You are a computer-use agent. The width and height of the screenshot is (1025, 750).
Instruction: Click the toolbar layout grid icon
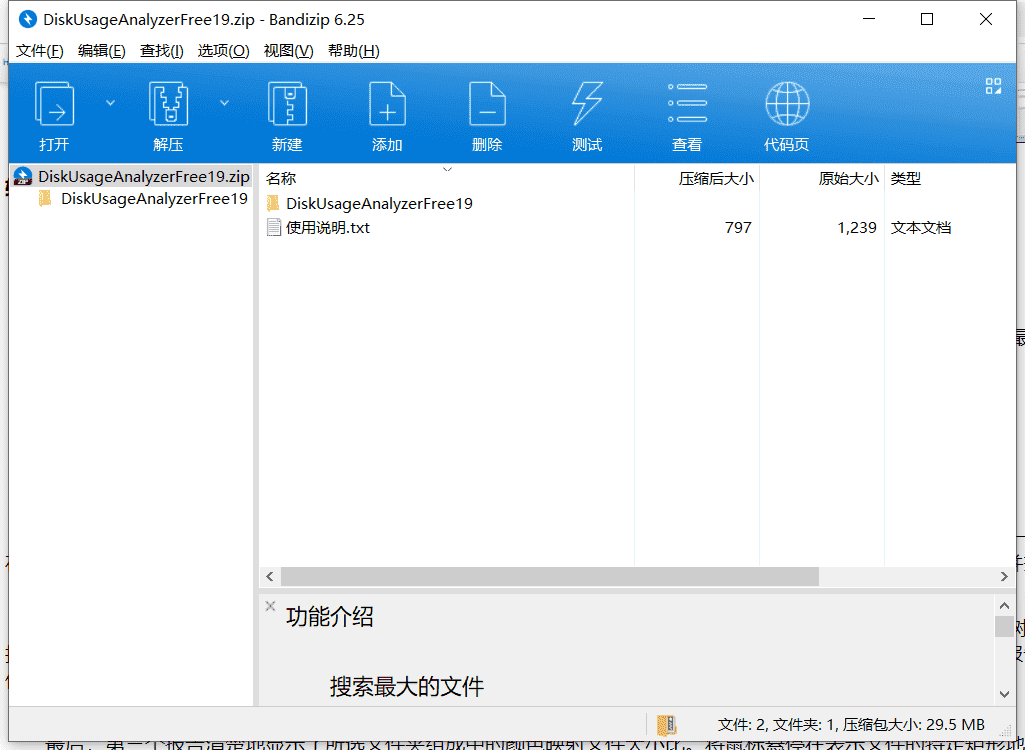click(x=993, y=86)
